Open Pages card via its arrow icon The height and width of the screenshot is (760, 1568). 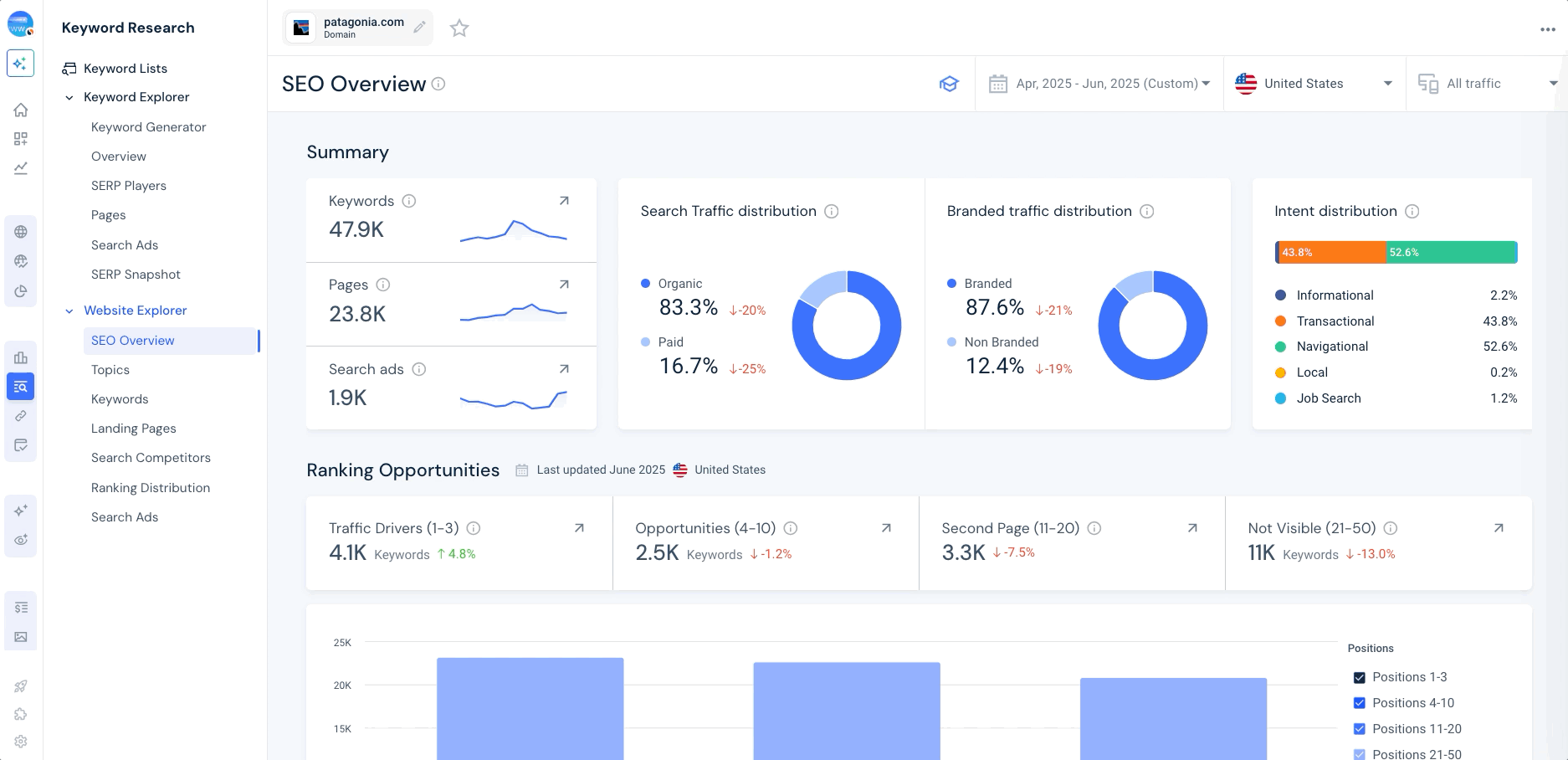(x=564, y=285)
